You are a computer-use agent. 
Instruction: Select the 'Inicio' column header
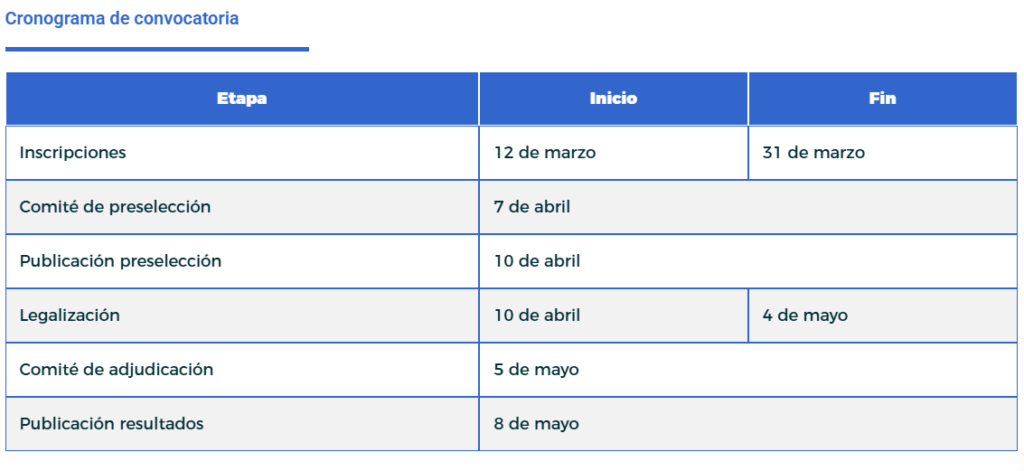613,99
